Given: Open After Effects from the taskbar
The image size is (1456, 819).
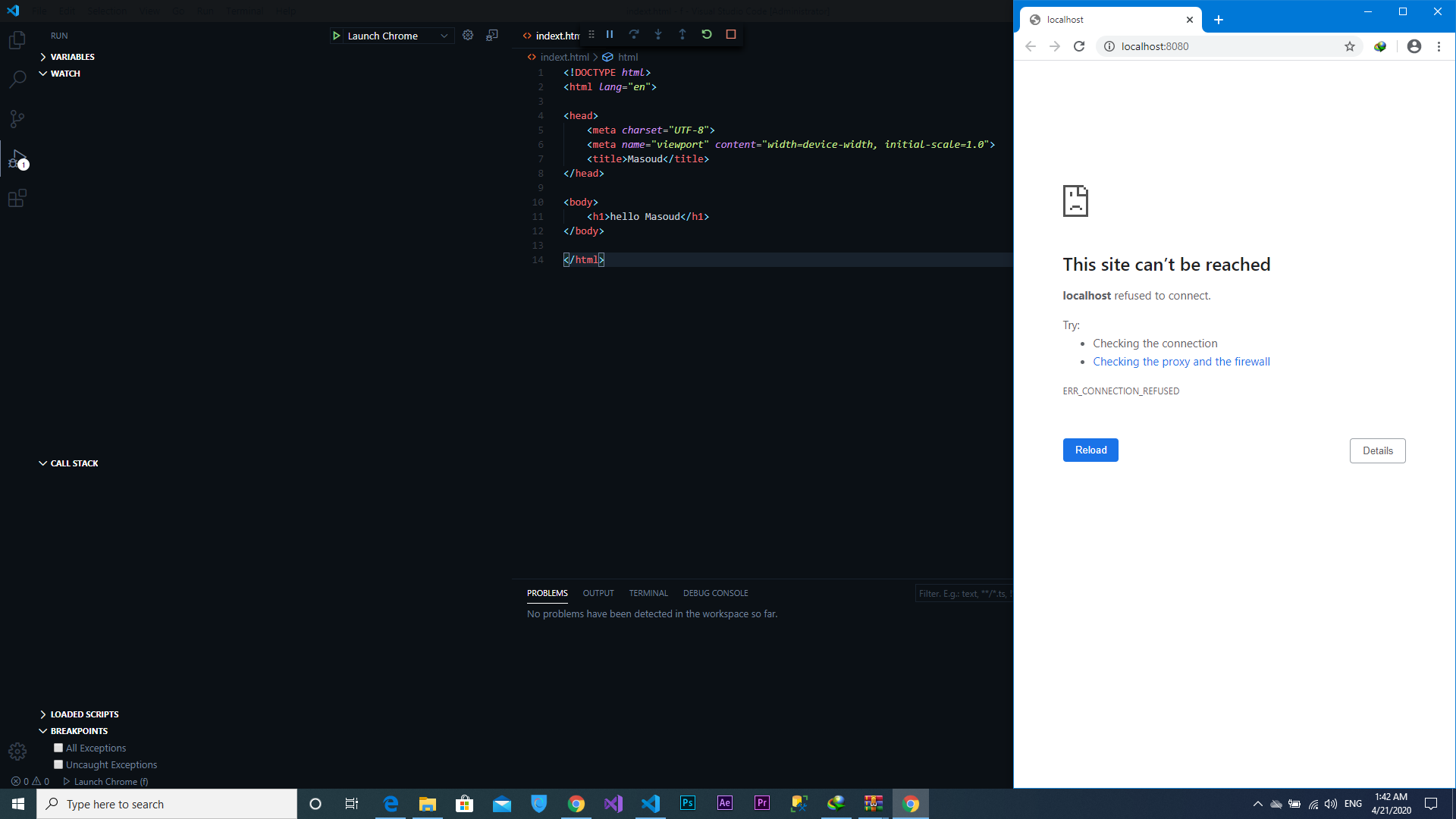Looking at the screenshot, I should click(x=725, y=804).
